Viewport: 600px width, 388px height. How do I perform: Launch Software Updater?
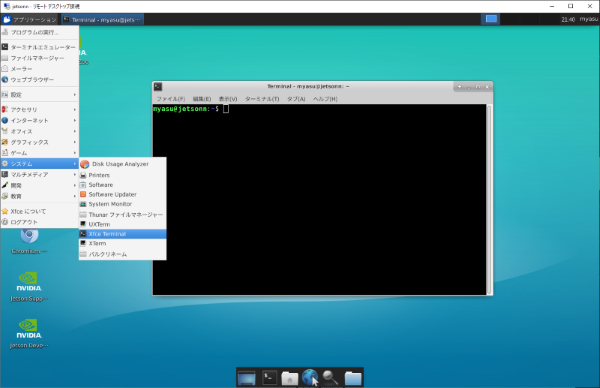coord(122,194)
